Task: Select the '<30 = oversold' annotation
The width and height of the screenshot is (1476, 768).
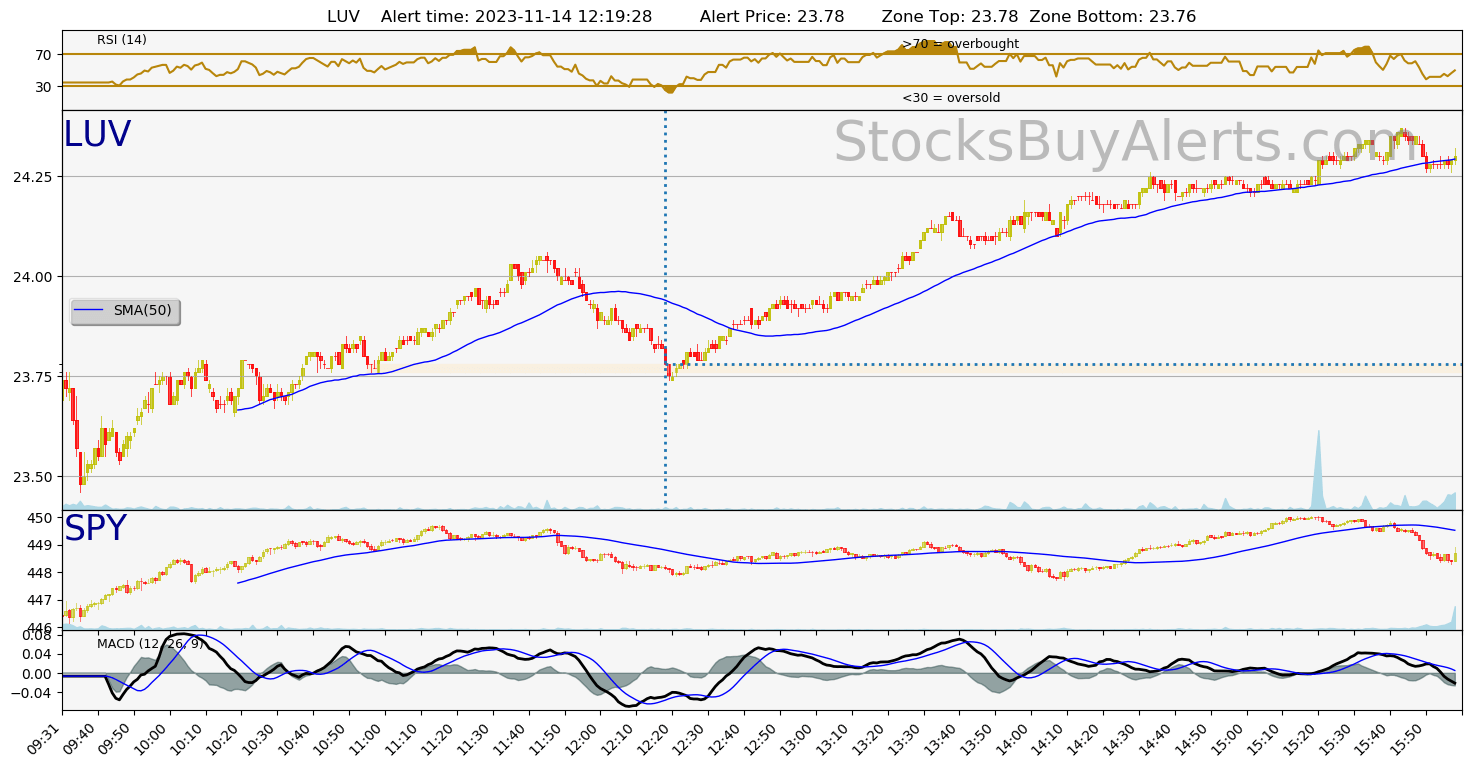Action: pos(951,98)
